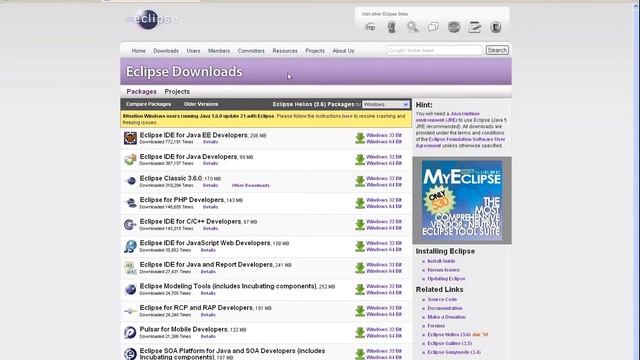Open the Windows platform dropdown
Viewport: 640px width, 360px height.
point(385,104)
